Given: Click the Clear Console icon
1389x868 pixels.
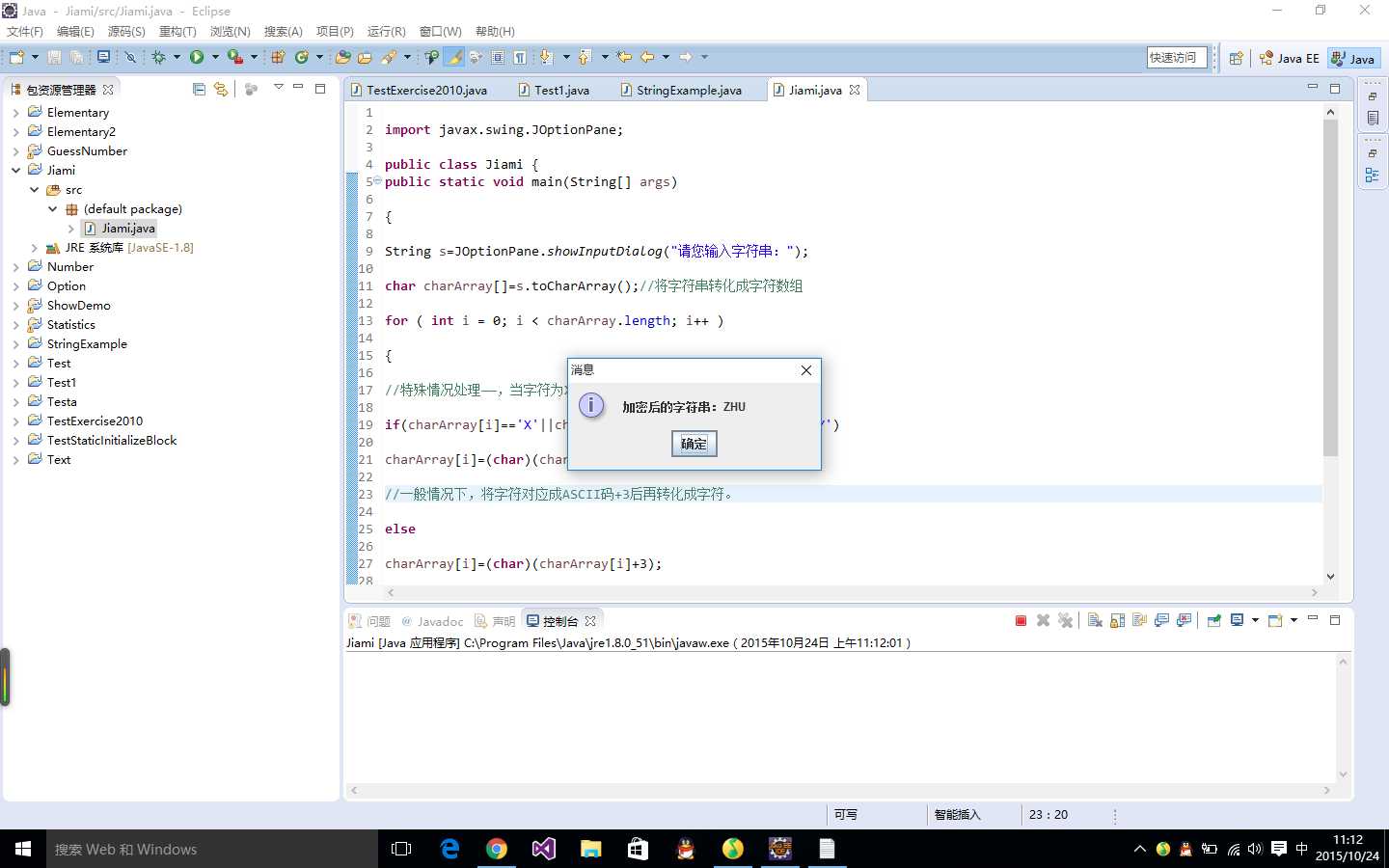Looking at the screenshot, I should click(1095, 621).
